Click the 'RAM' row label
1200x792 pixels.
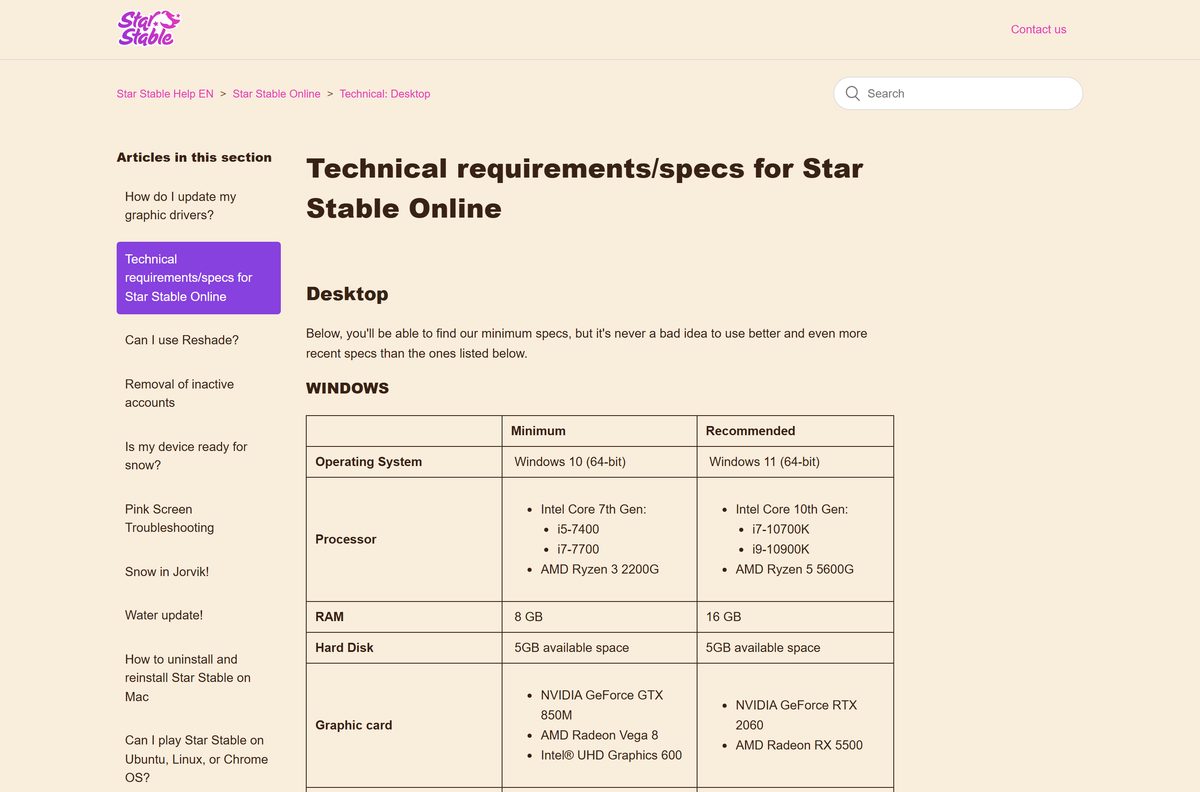[x=330, y=617]
